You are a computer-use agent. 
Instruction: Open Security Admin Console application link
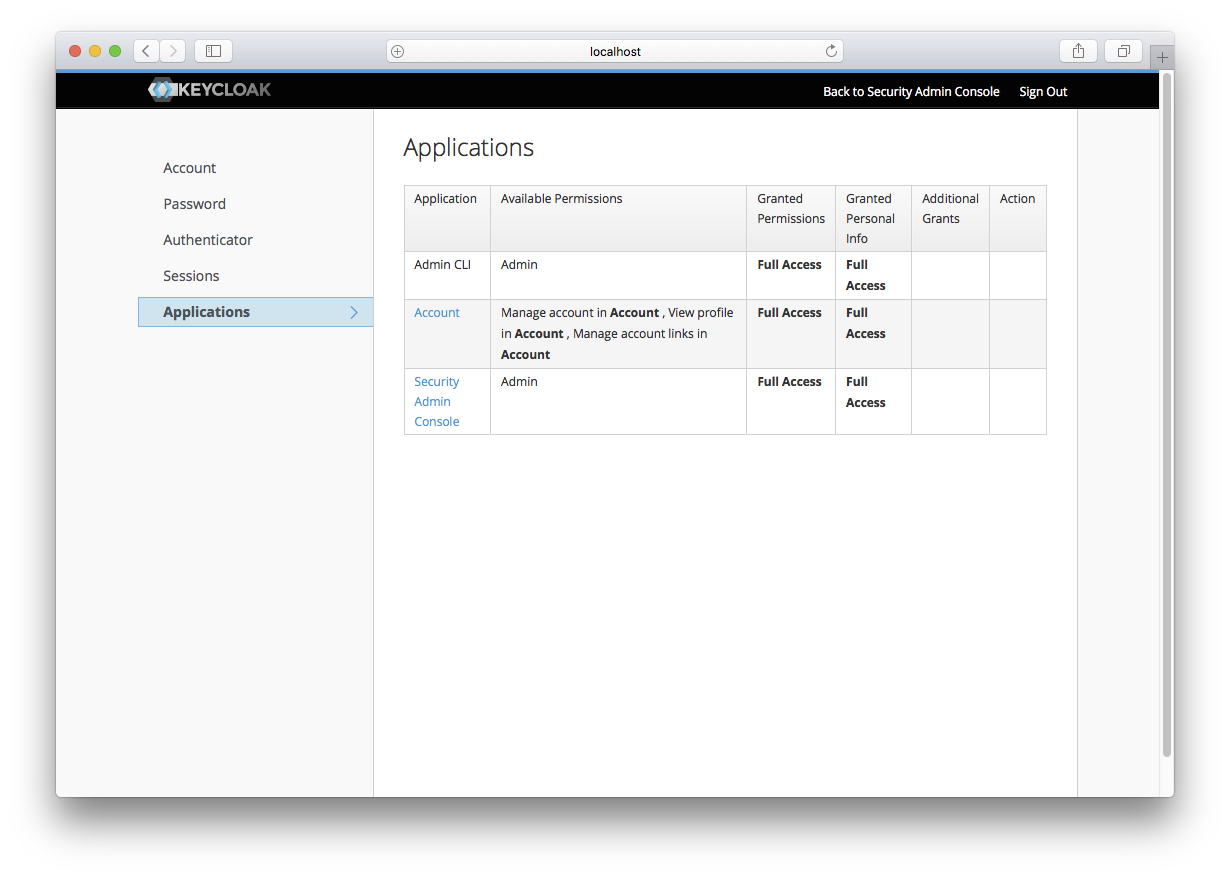[x=437, y=402]
